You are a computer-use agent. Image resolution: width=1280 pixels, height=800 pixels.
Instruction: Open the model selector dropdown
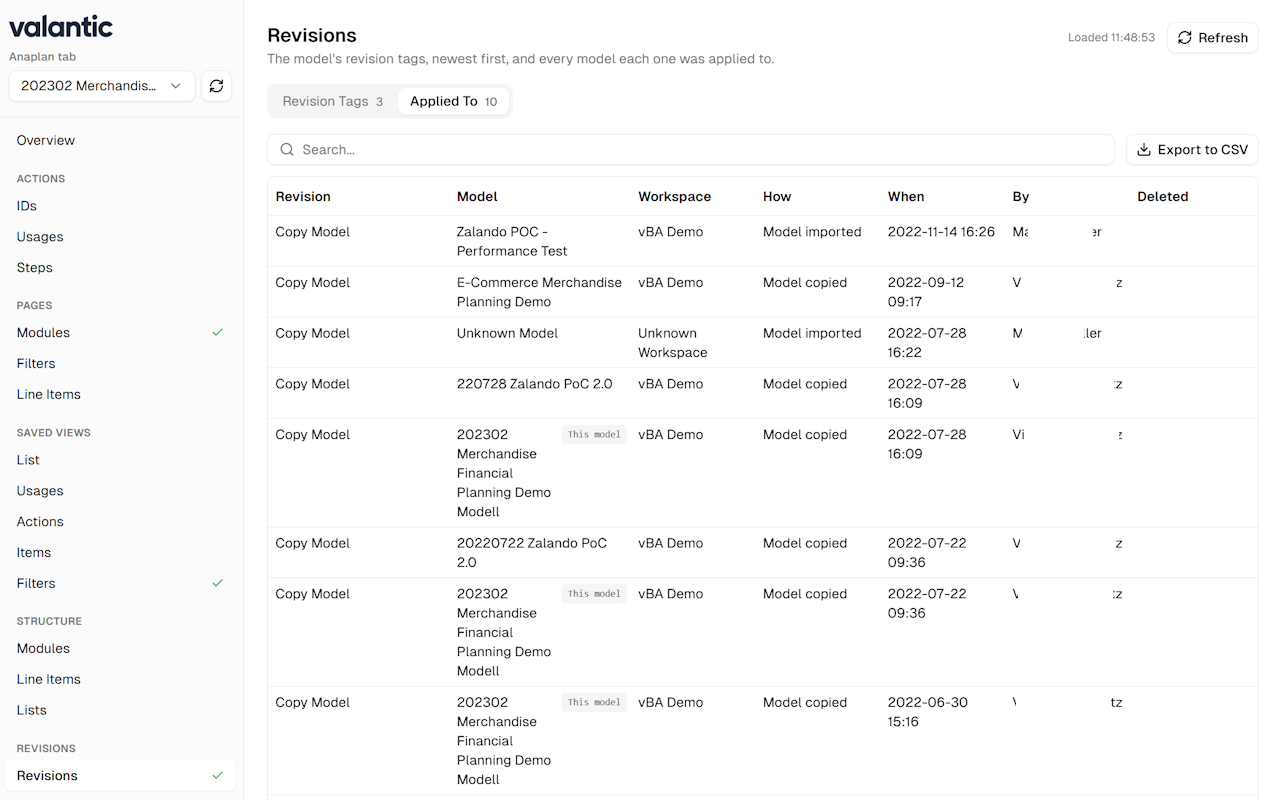click(102, 86)
